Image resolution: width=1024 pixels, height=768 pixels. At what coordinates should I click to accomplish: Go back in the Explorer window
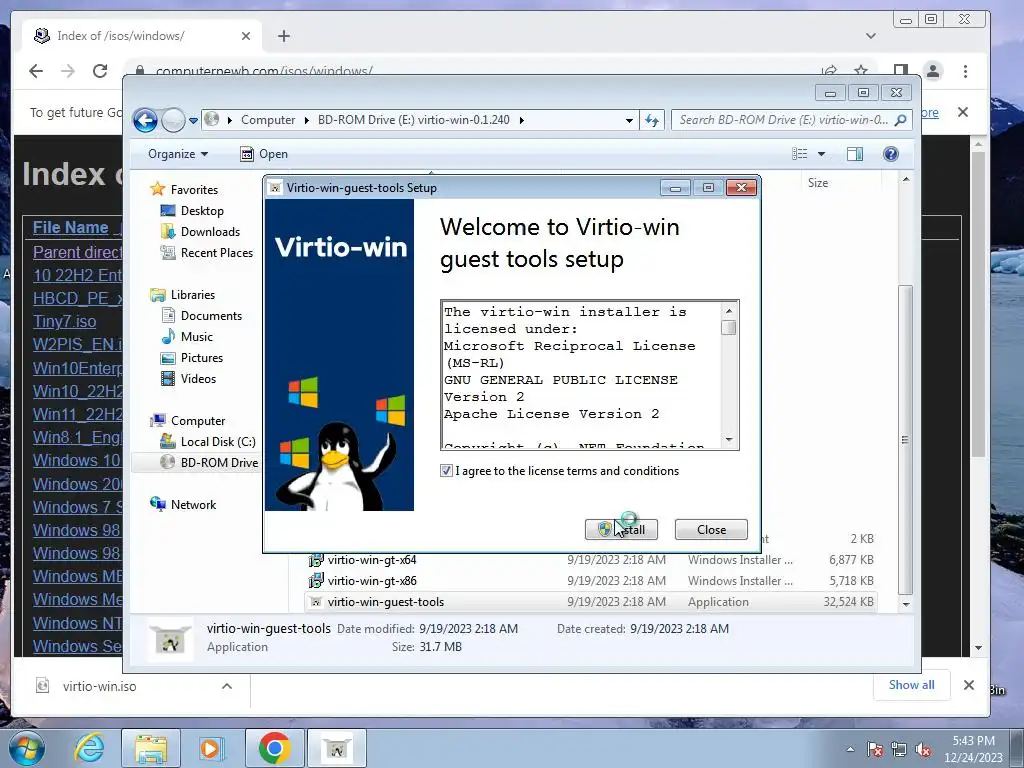(x=145, y=120)
